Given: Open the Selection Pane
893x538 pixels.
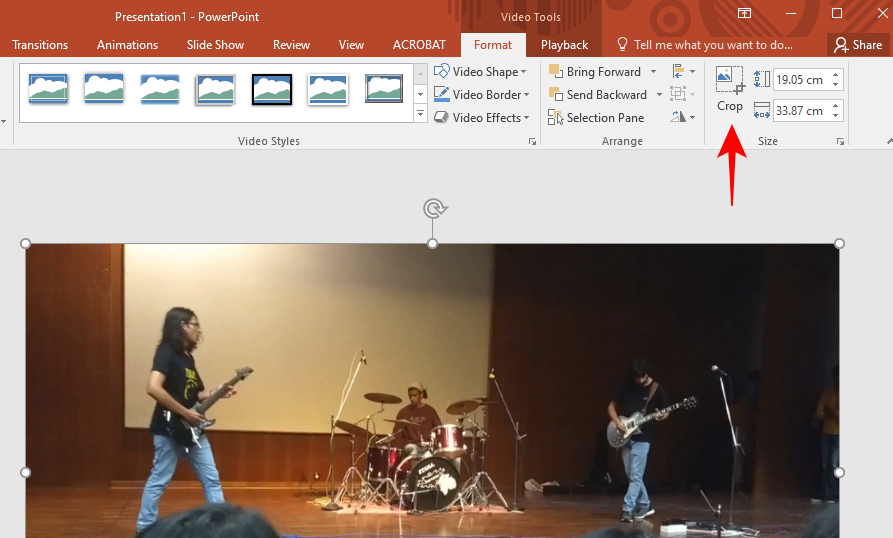Looking at the screenshot, I should point(596,118).
